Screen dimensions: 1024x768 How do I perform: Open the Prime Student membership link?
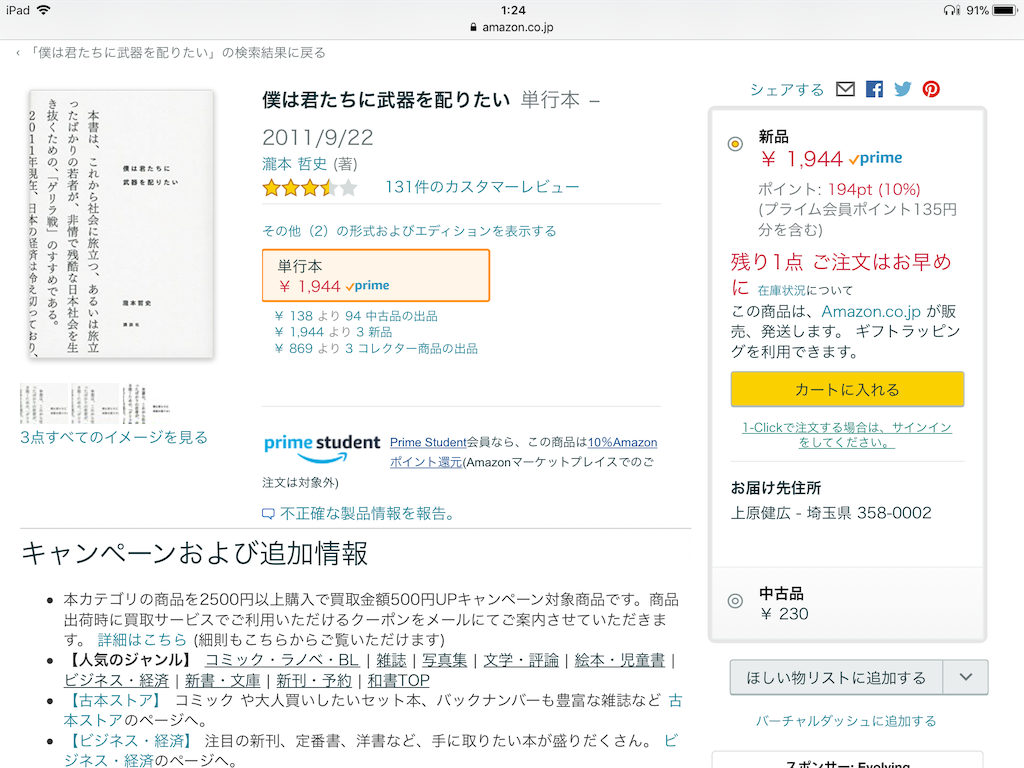coord(428,443)
